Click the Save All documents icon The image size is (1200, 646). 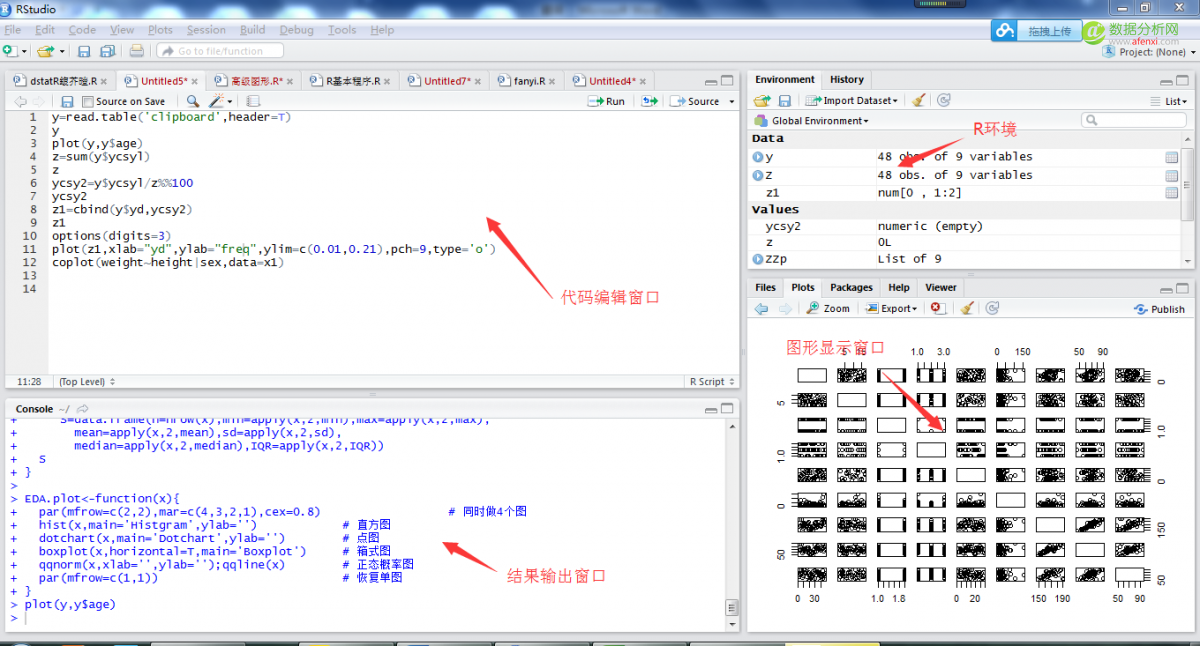107,51
